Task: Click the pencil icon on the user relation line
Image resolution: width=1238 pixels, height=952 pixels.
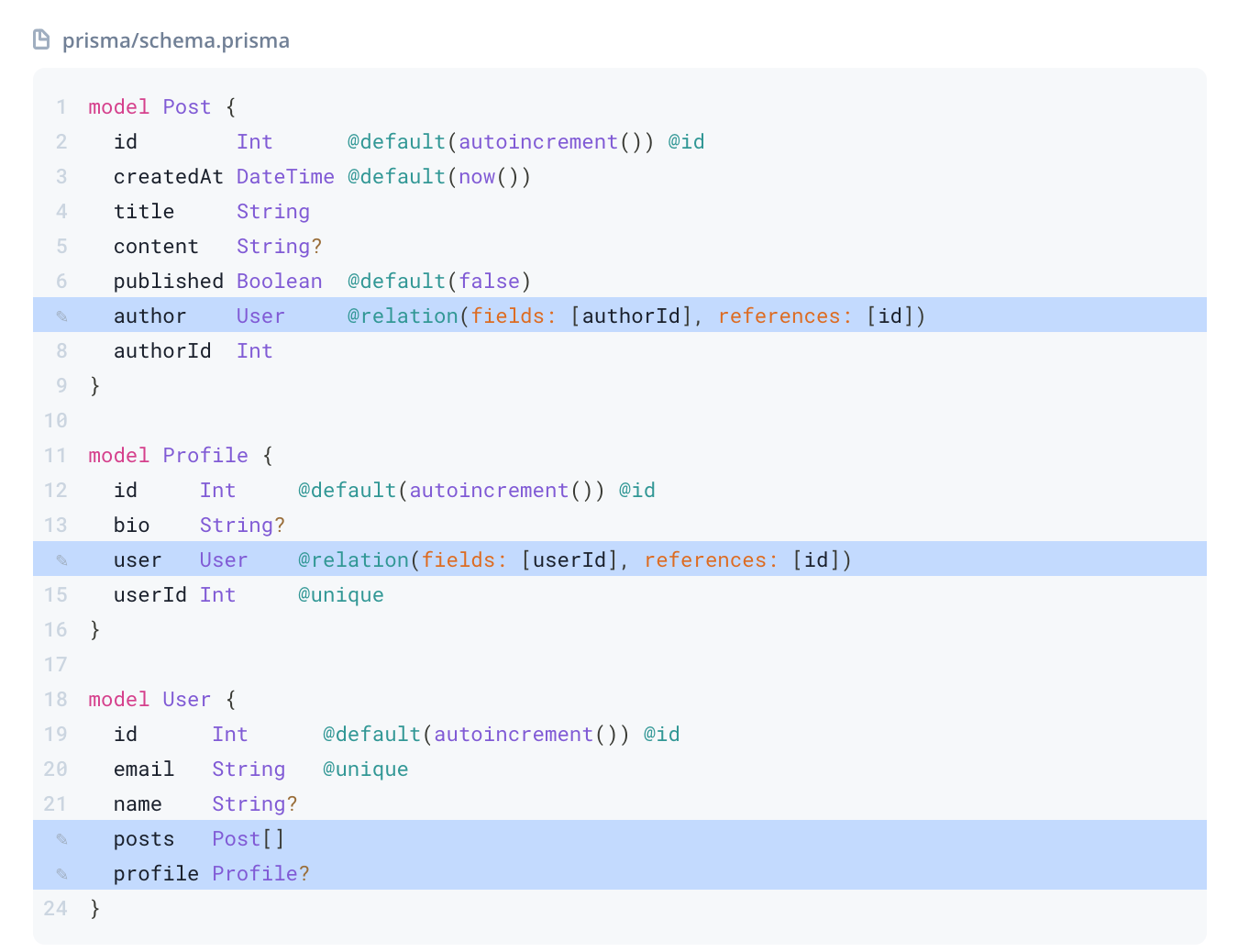Action: point(61,560)
